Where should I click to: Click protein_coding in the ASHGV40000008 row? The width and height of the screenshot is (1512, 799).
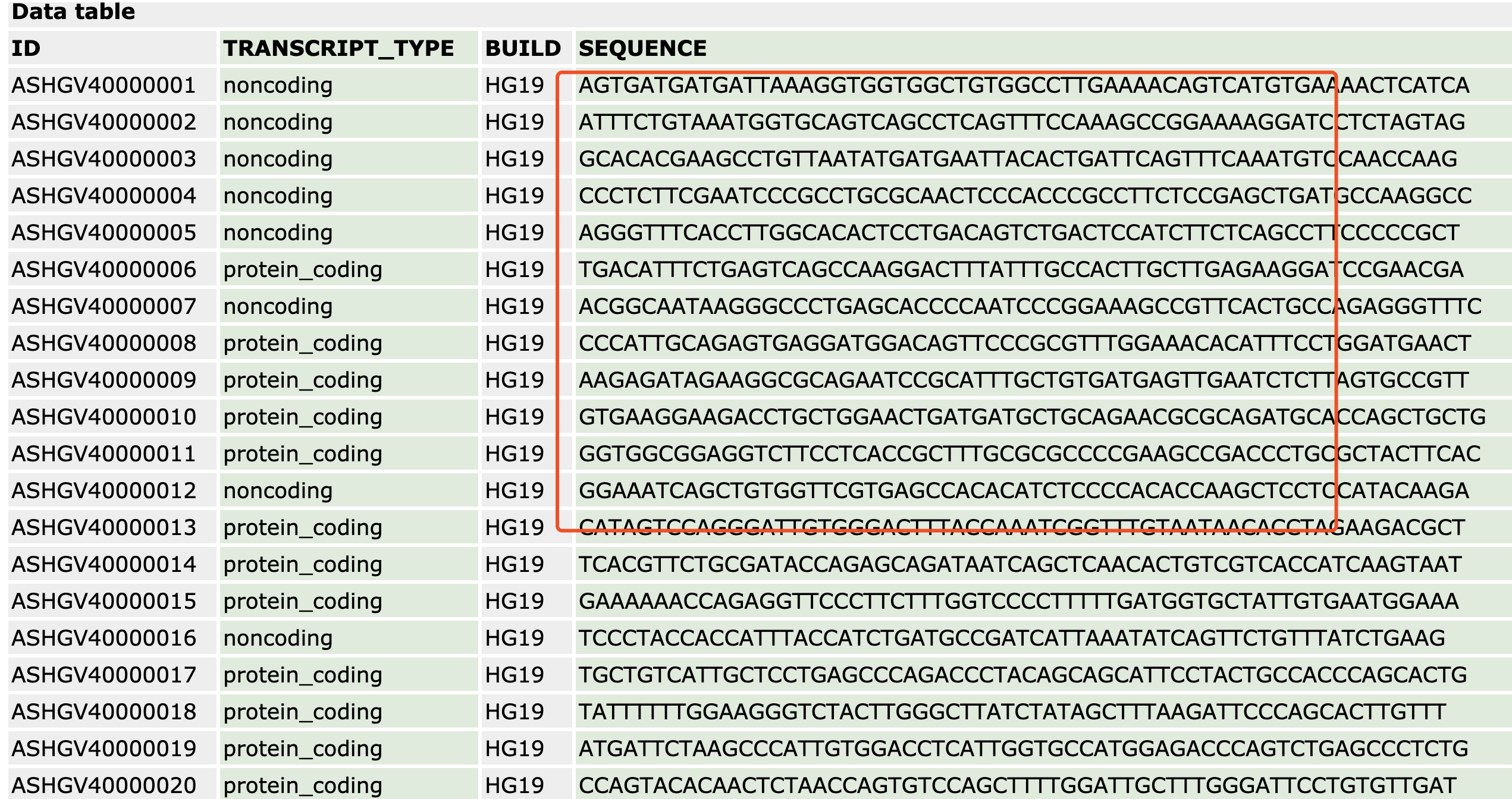click(303, 344)
